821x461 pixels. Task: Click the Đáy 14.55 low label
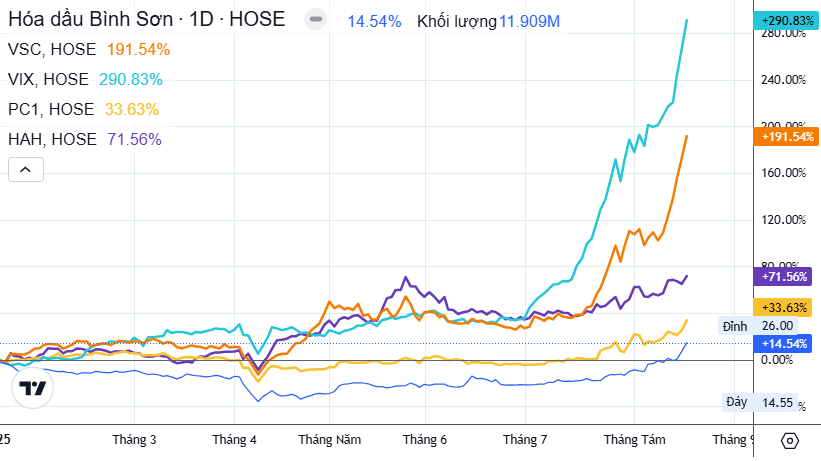coord(760,402)
